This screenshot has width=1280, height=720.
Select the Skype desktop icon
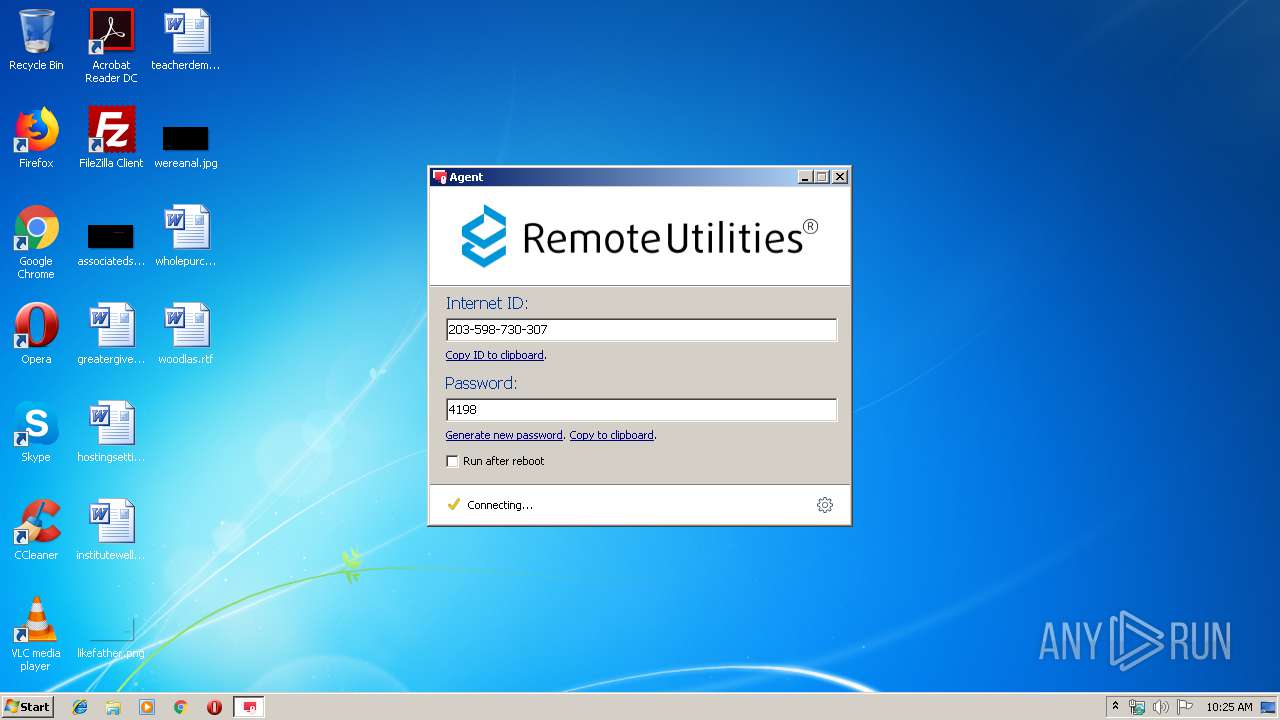(x=36, y=432)
